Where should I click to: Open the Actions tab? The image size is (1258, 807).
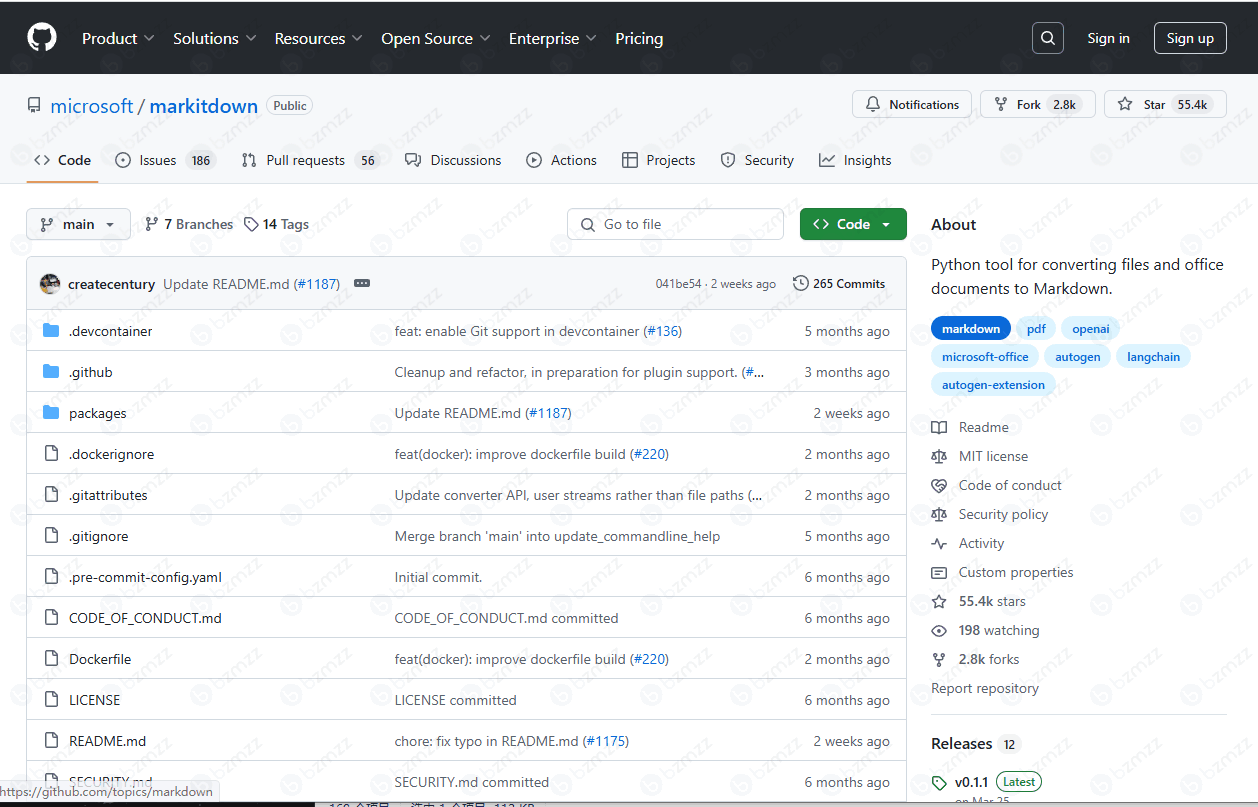click(x=561, y=160)
